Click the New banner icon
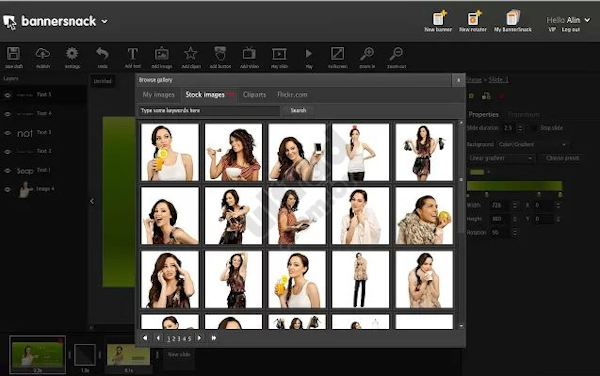The image size is (600, 376). pyautogui.click(x=439, y=18)
